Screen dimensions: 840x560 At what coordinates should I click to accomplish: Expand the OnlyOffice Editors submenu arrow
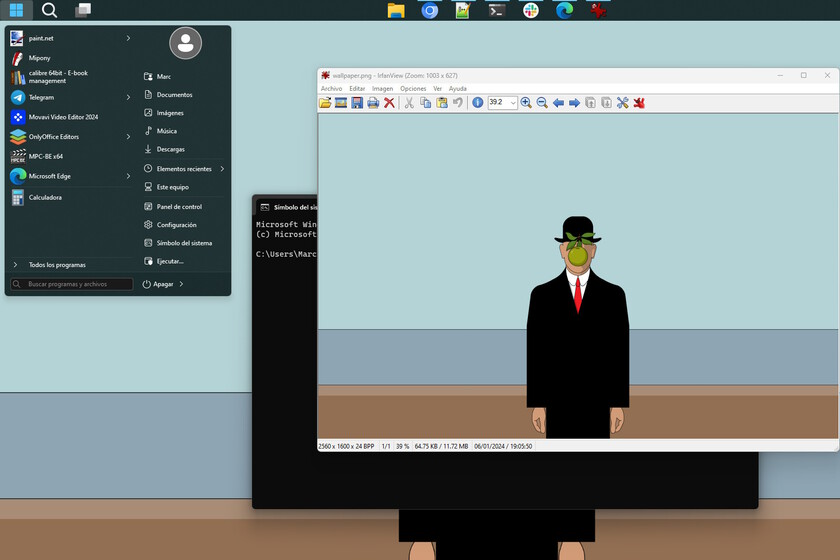point(128,137)
